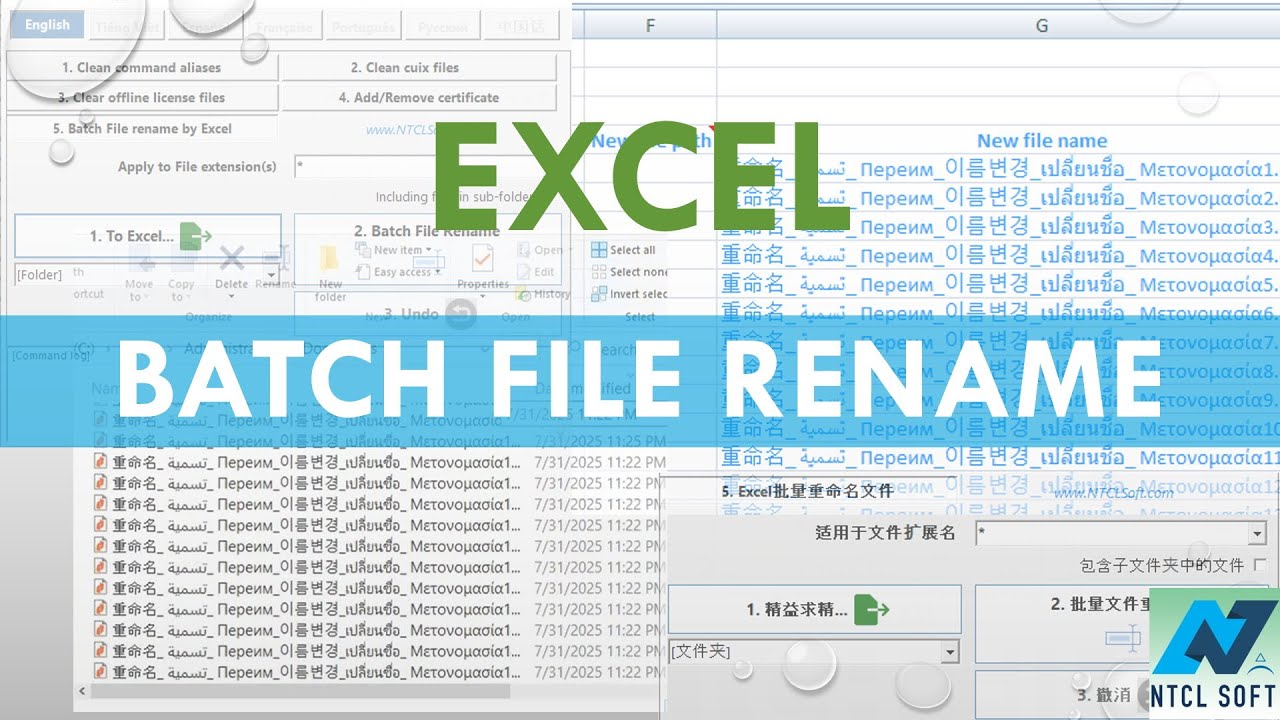
Task: Select Excel column F header
Action: point(650,26)
